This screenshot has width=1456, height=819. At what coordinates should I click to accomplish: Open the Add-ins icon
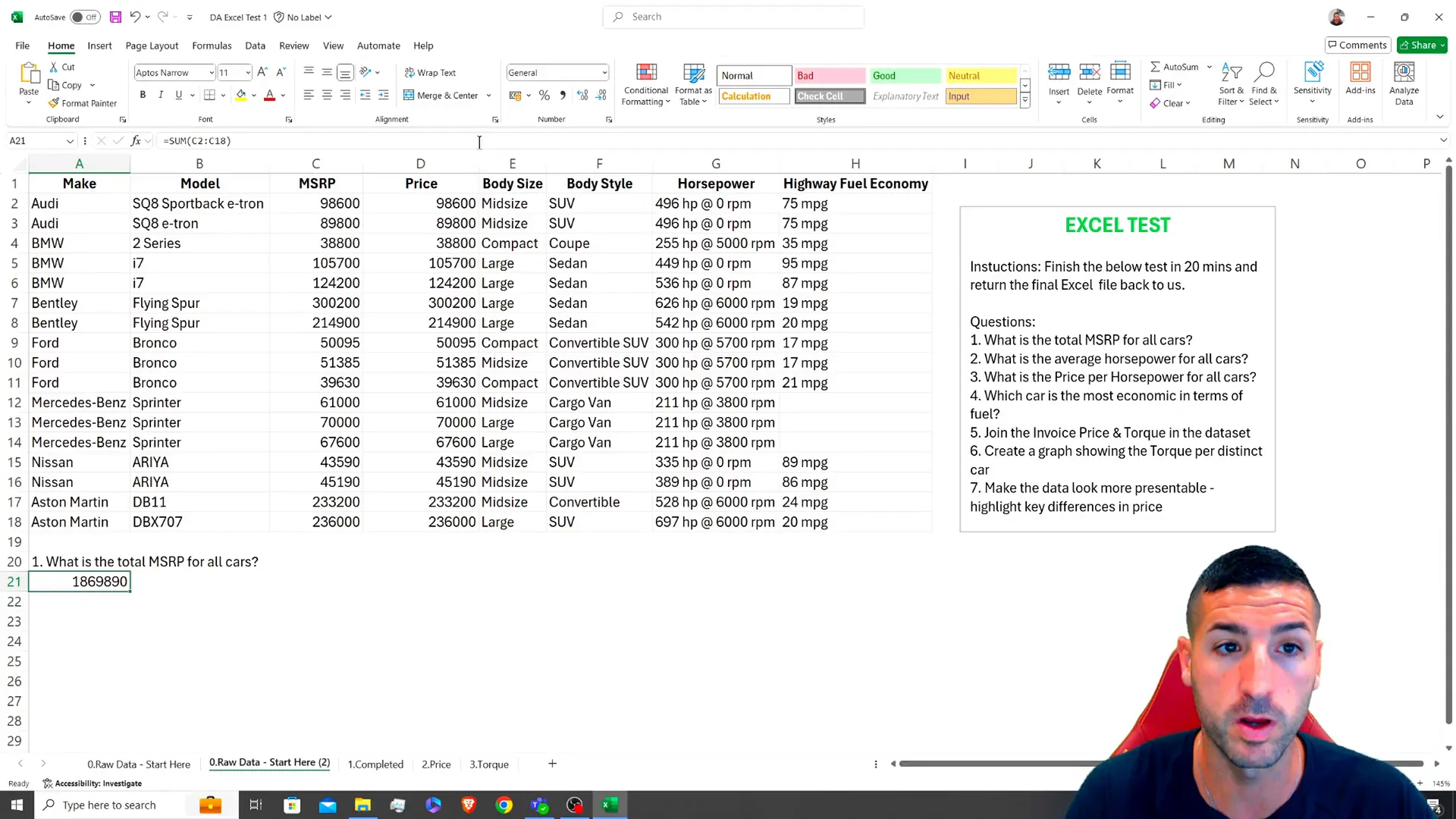pos(1360,74)
